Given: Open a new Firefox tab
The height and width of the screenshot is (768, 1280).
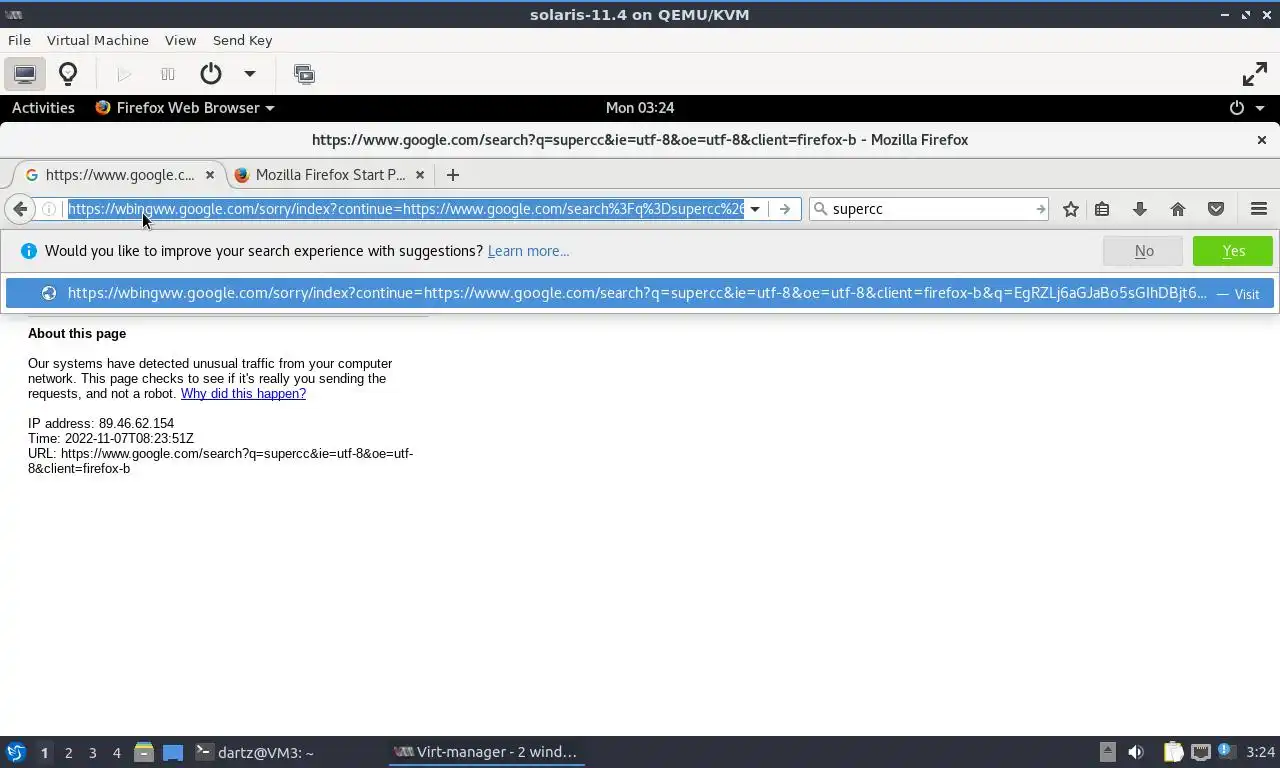Looking at the screenshot, I should [453, 175].
